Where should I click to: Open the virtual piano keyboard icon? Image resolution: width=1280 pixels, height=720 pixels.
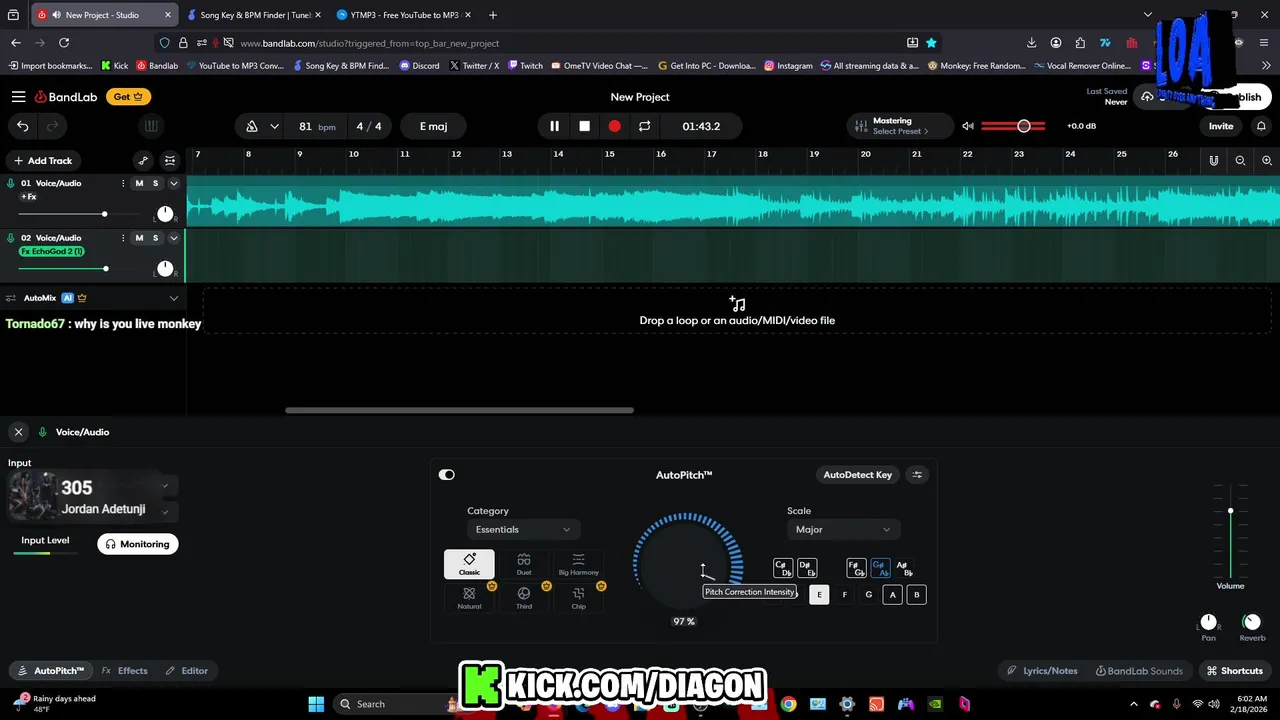[x=151, y=126]
